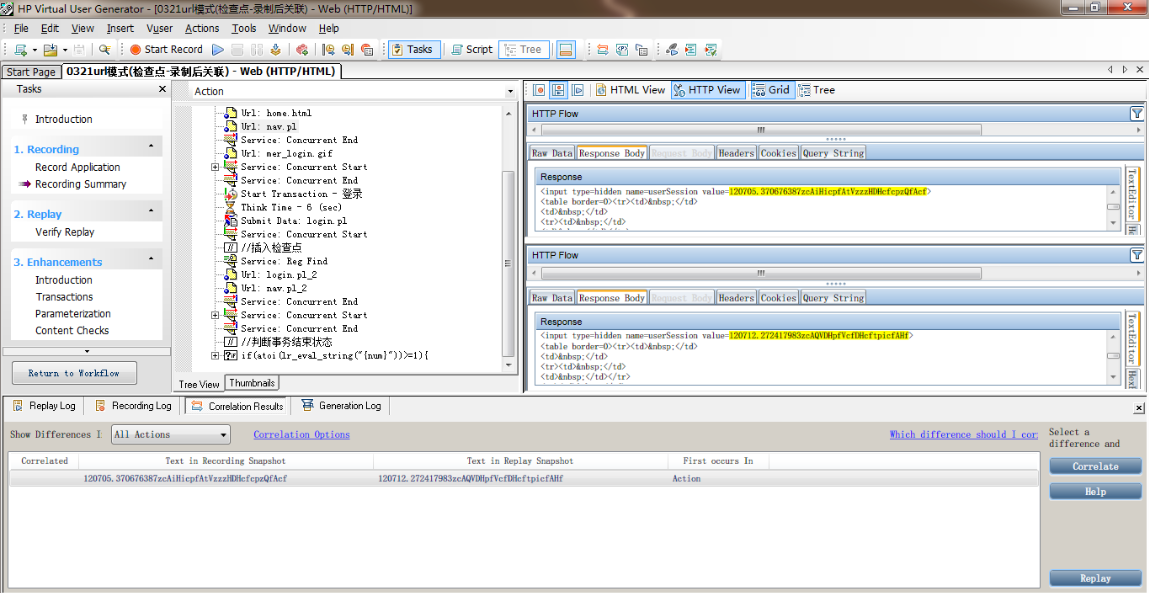
Task: Select Grid layout in the snapshot toolbar
Action: coord(771,90)
